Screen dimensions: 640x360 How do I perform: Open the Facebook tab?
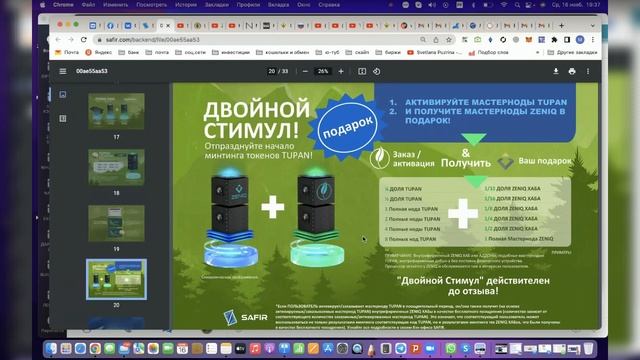[110, 25]
